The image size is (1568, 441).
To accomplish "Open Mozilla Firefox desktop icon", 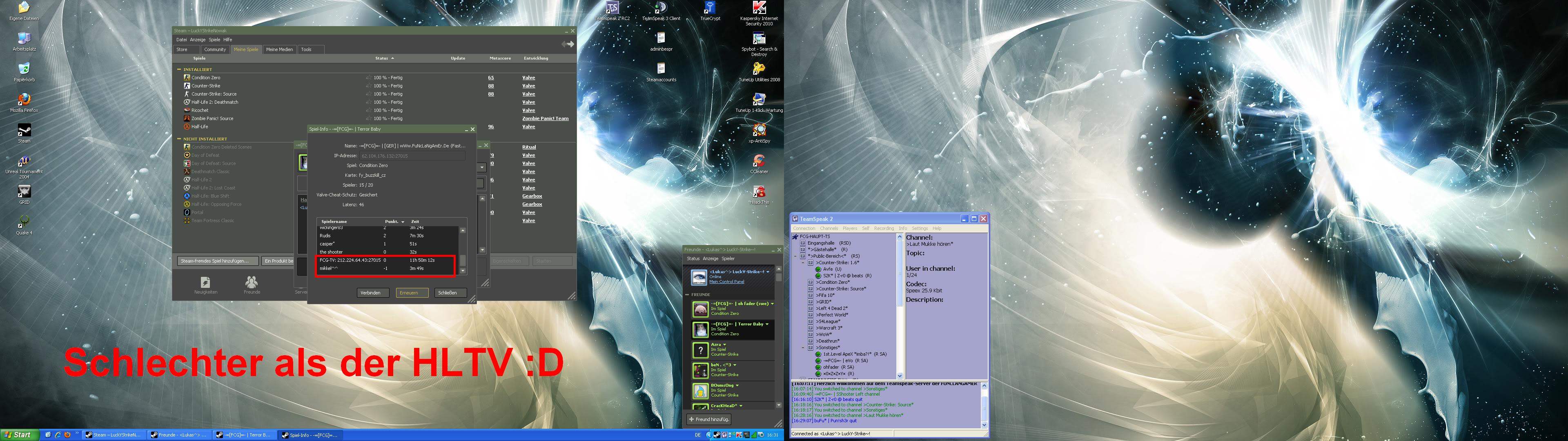I will coord(24,99).
